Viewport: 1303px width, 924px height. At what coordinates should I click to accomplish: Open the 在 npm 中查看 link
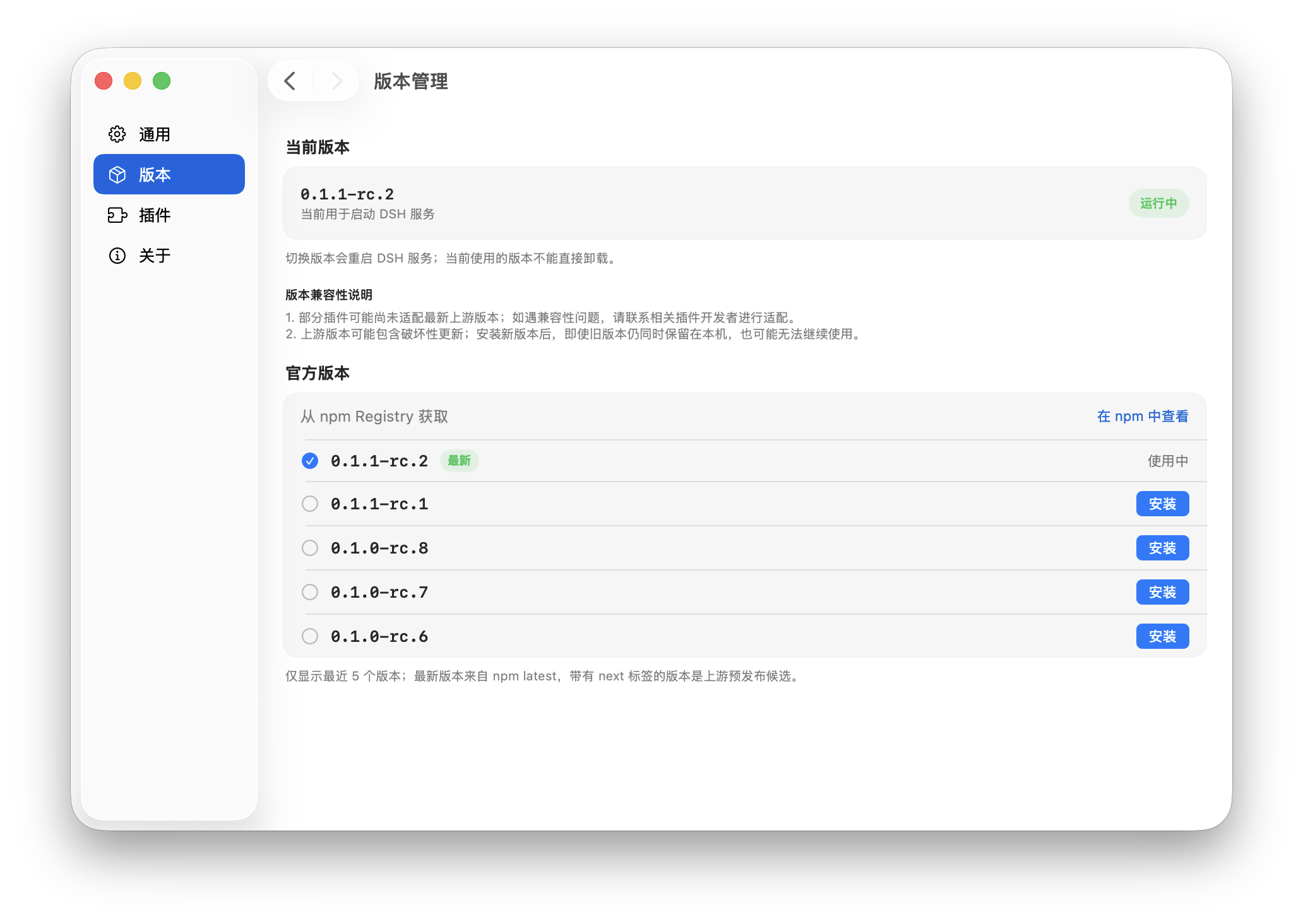click(1143, 416)
